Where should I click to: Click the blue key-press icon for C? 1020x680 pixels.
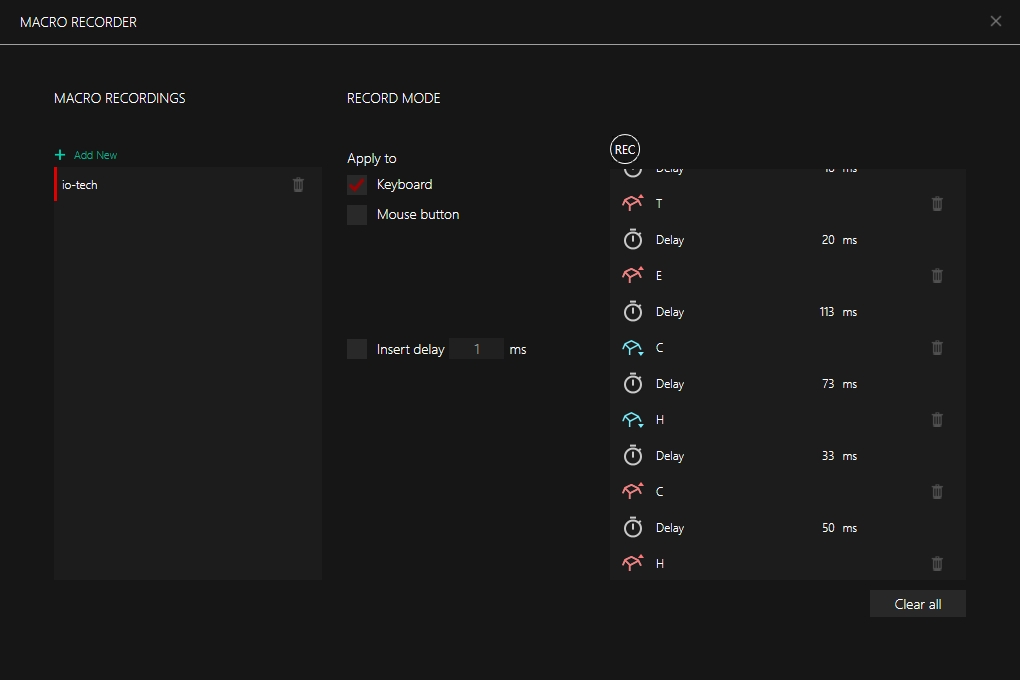coord(632,347)
